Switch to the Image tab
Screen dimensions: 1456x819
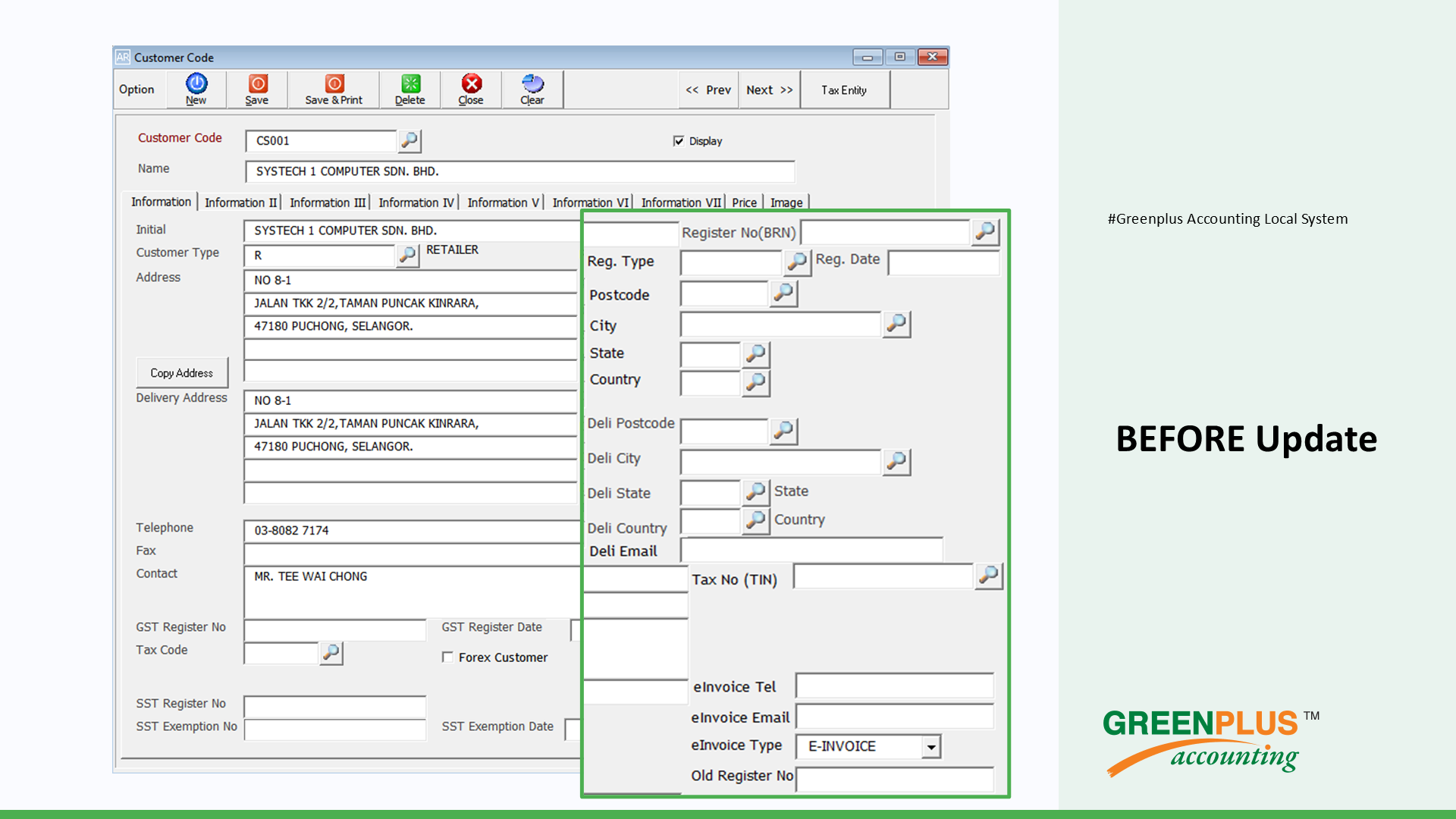(786, 202)
